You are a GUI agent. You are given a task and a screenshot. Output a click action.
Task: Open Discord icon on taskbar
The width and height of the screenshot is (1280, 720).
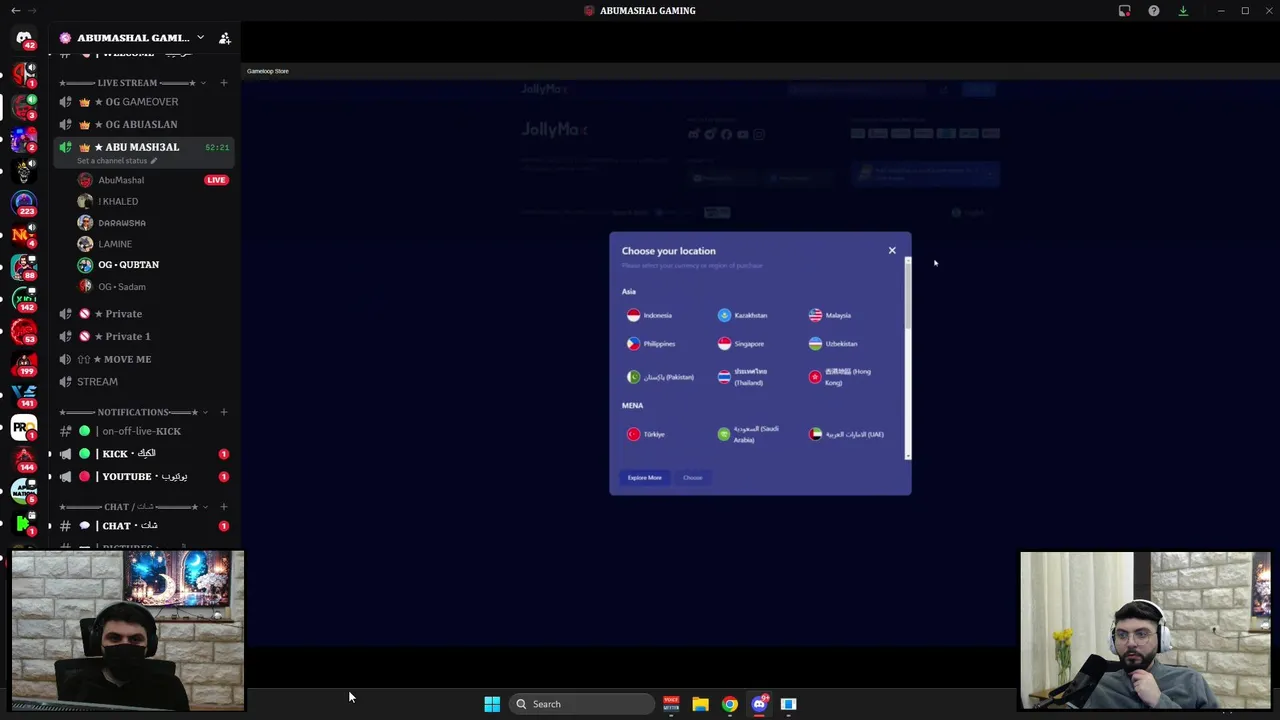[x=759, y=704]
